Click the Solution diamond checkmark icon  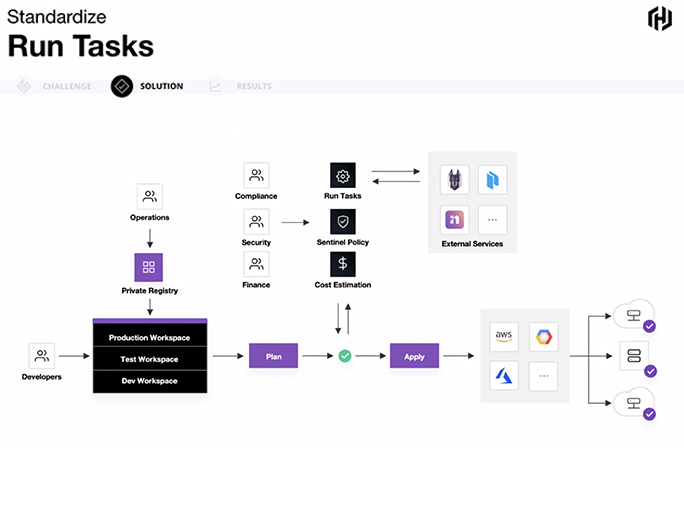[x=122, y=86]
